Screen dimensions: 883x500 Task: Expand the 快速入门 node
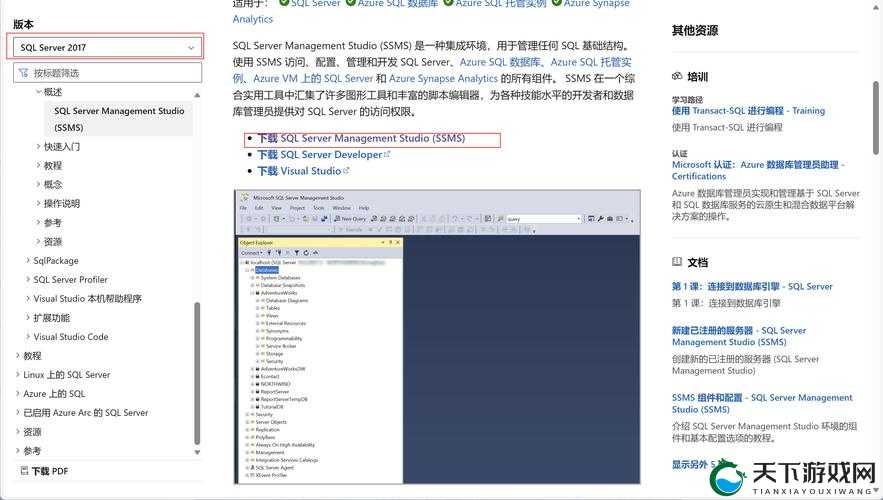coord(38,146)
